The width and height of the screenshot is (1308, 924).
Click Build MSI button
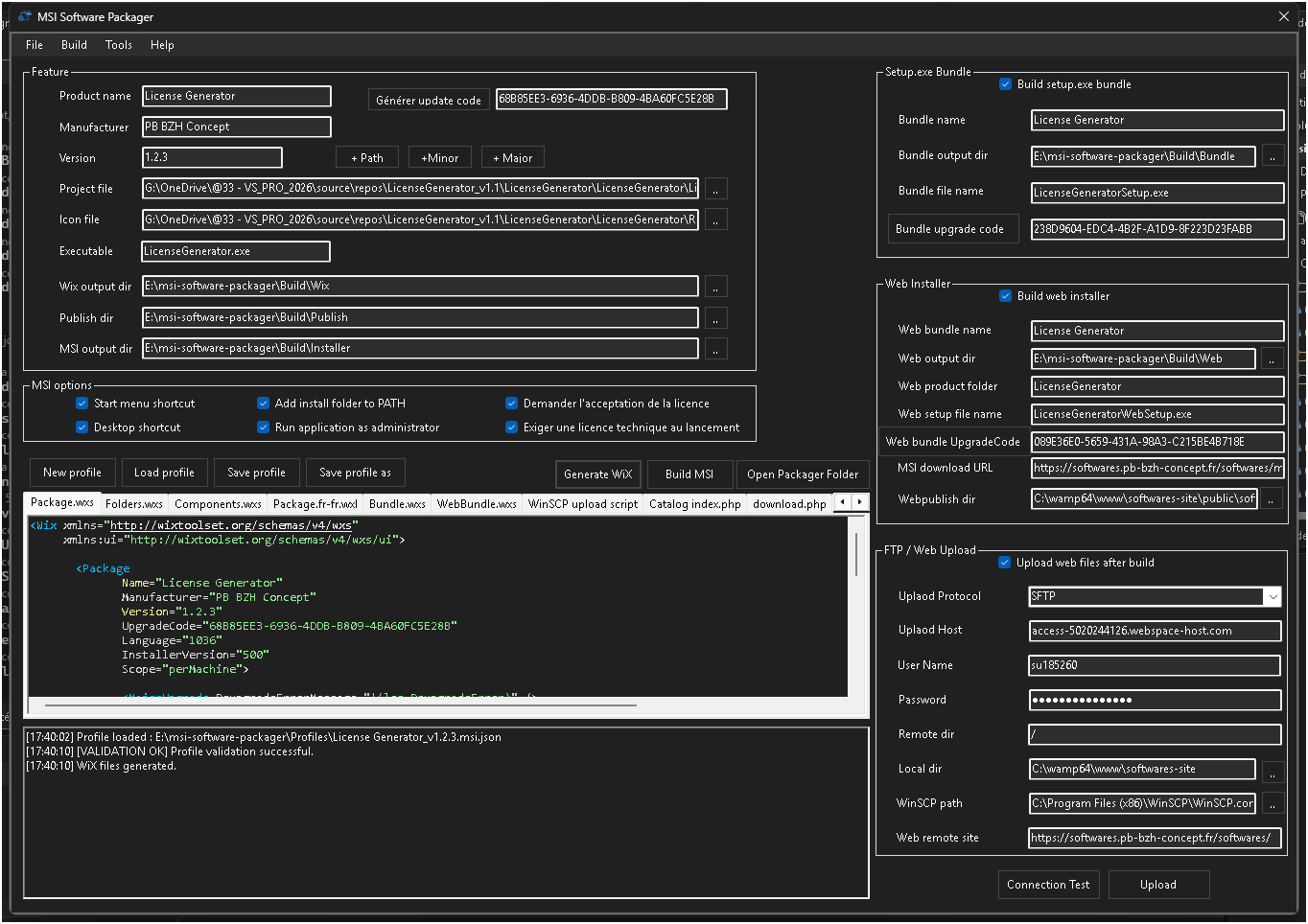(x=689, y=474)
